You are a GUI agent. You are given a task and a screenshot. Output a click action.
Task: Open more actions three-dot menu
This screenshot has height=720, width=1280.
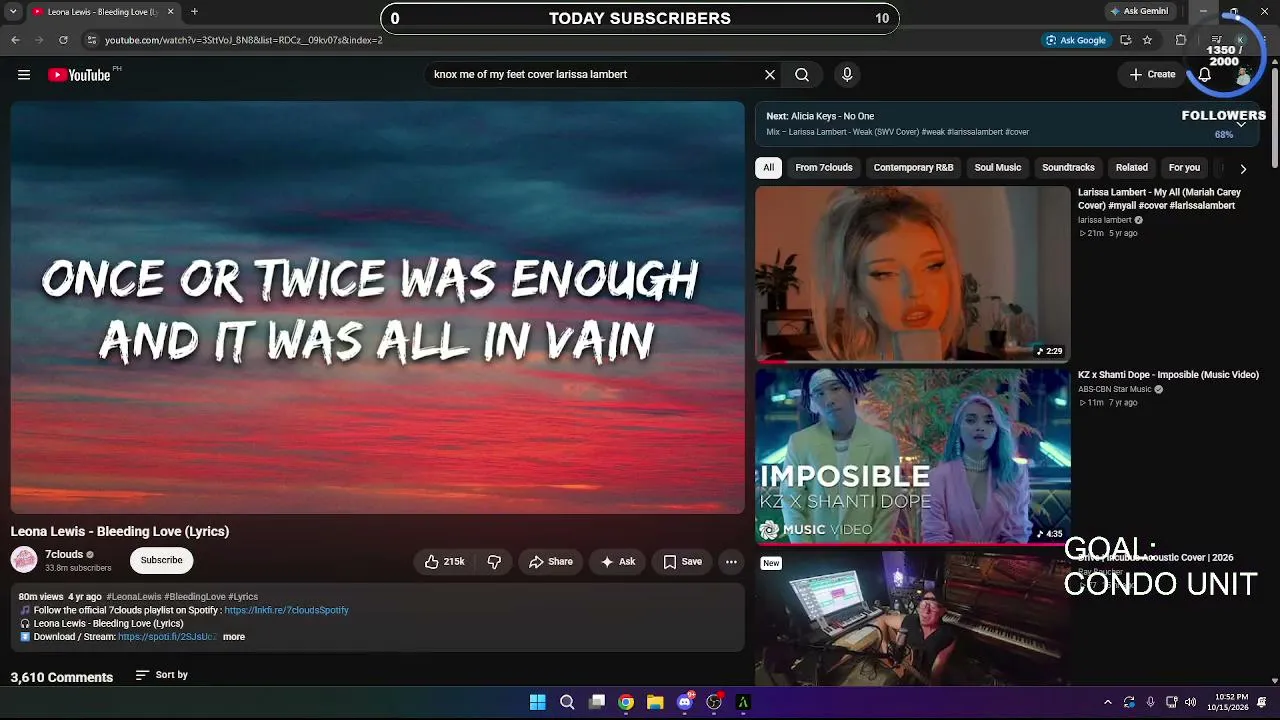click(x=731, y=562)
